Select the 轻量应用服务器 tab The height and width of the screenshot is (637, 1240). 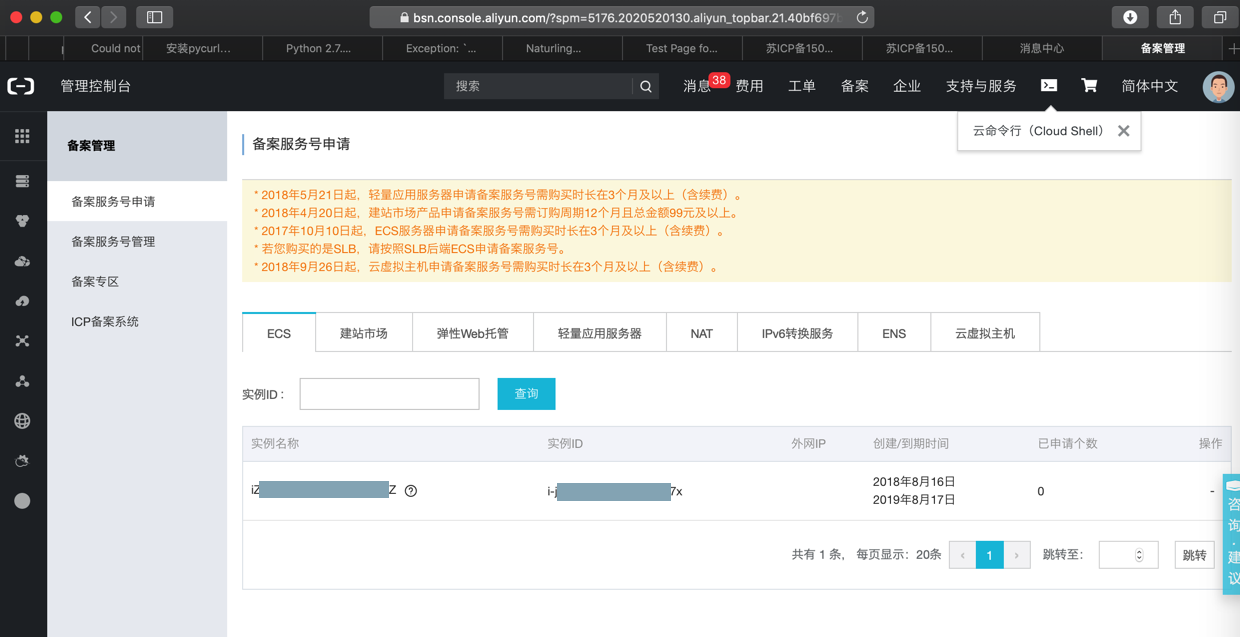coord(600,333)
